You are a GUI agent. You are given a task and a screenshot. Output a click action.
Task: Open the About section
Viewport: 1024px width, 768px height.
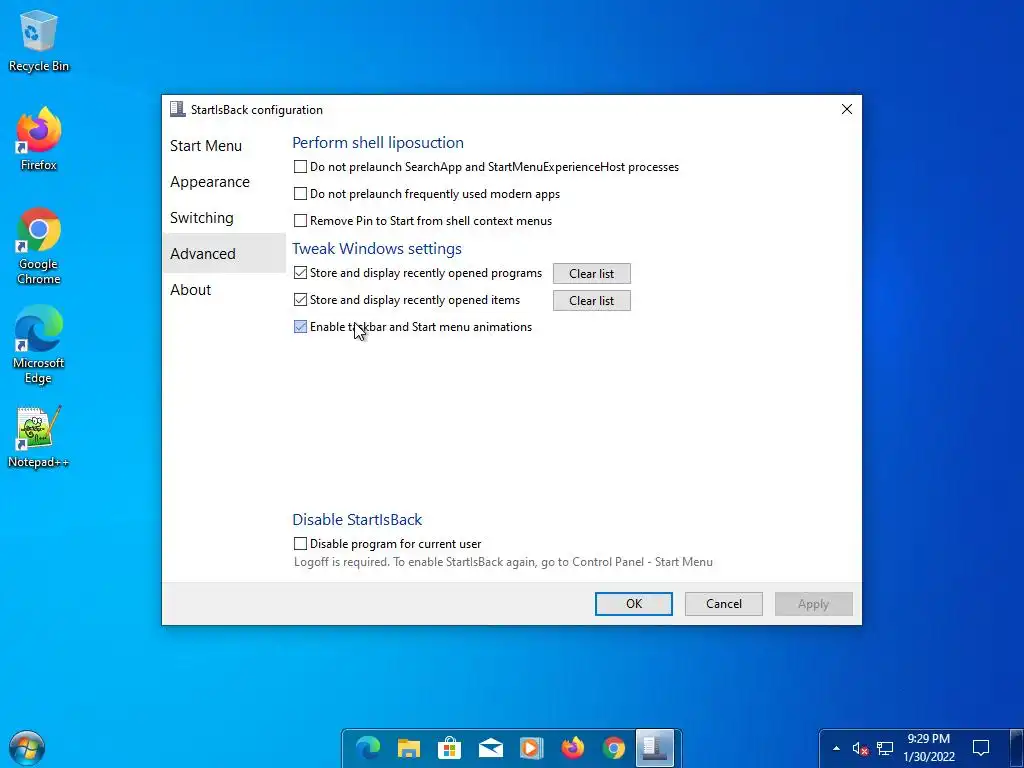(x=224, y=289)
